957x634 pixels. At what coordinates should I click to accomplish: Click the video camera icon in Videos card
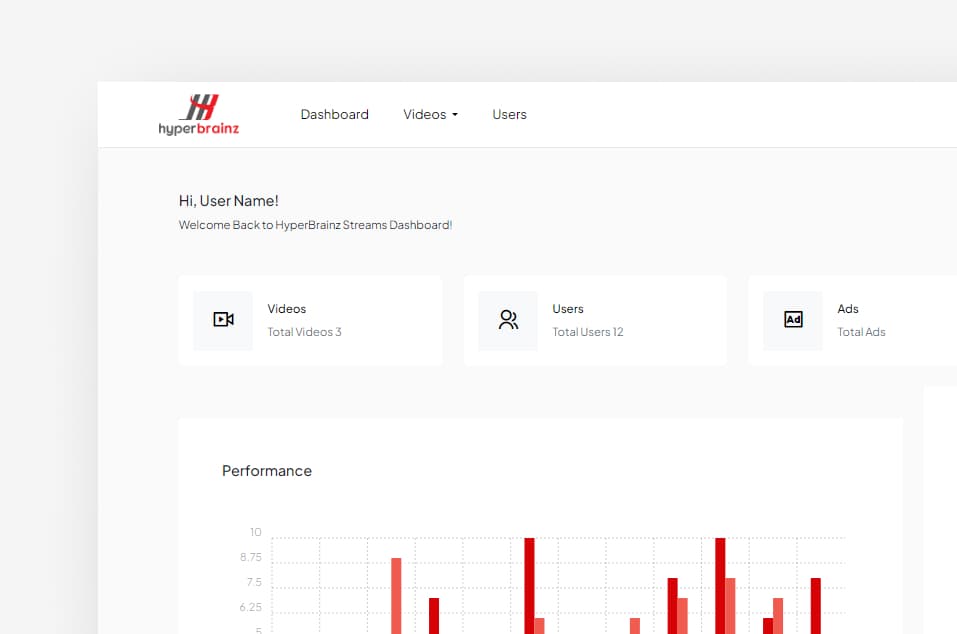pos(223,320)
